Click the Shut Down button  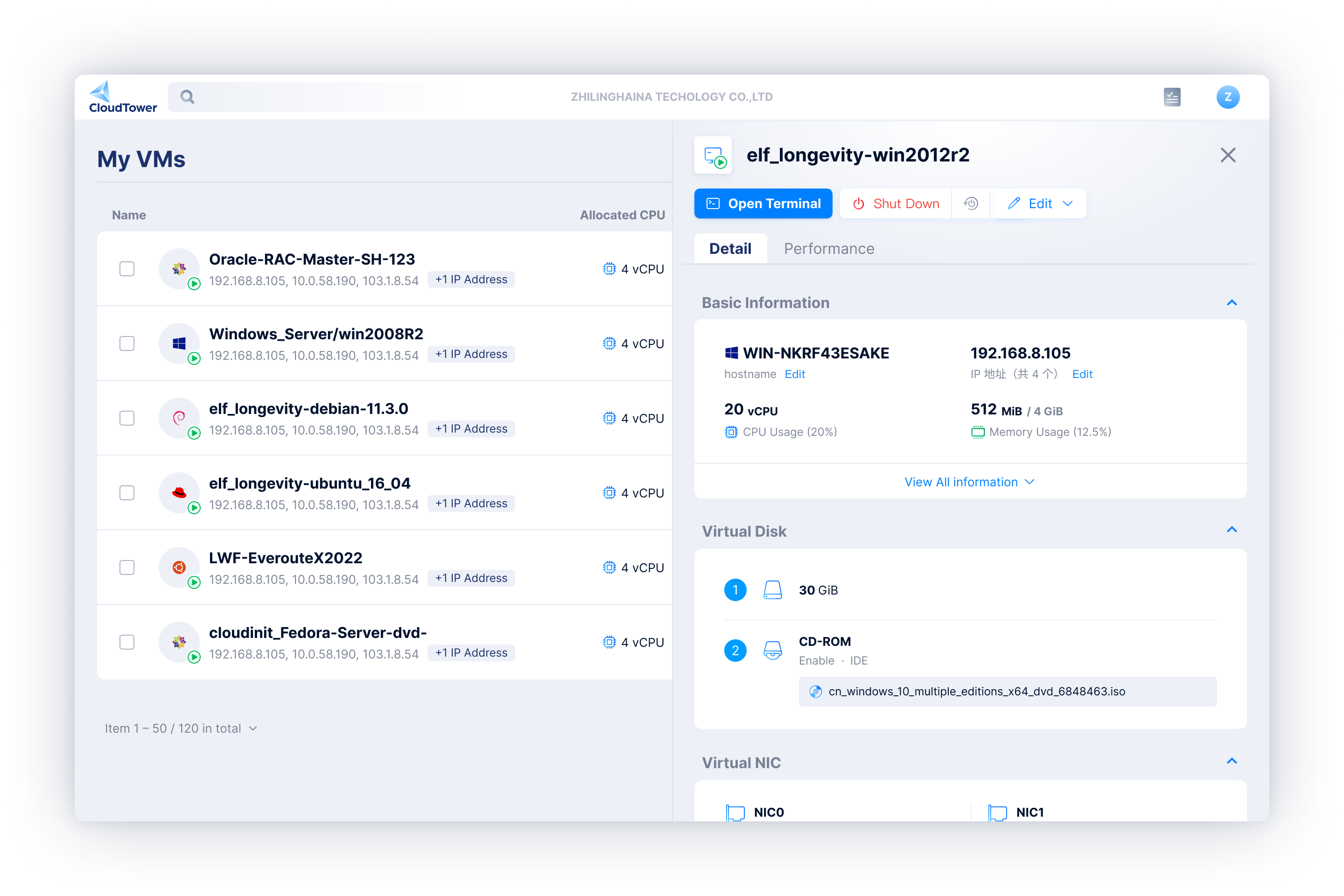(x=896, y=203)
